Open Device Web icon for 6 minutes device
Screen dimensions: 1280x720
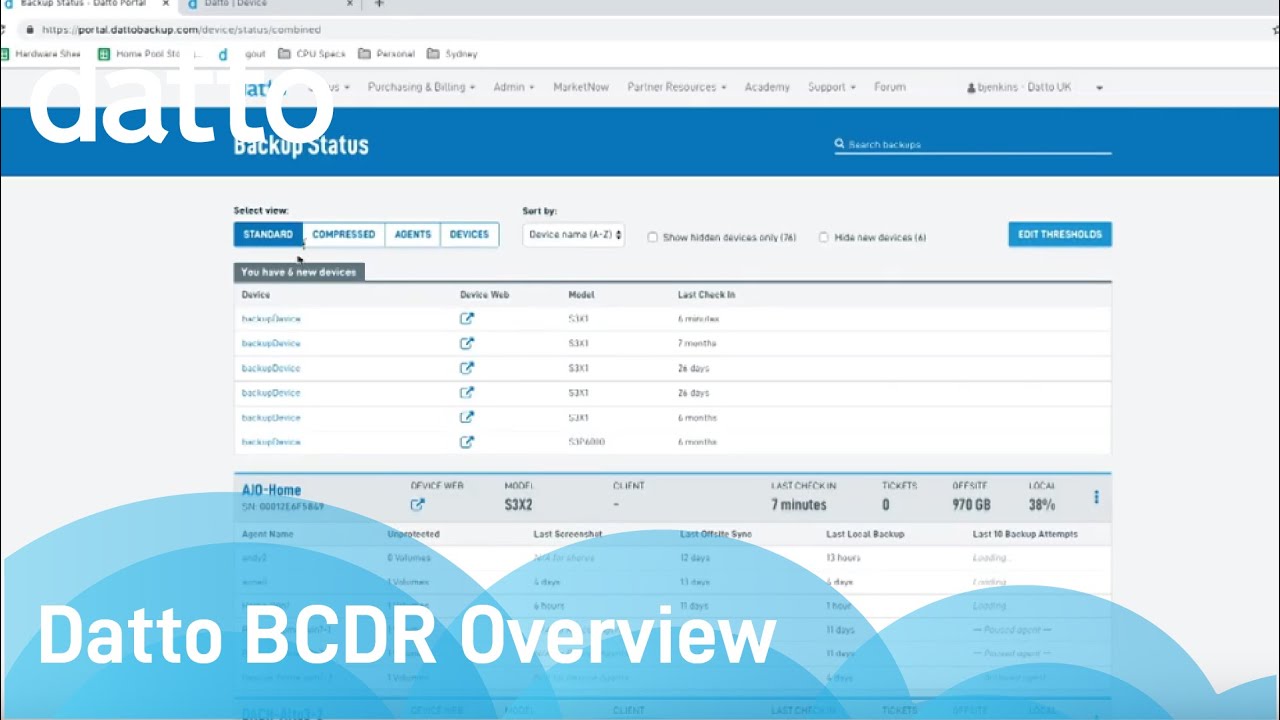(x=467, y=319)
